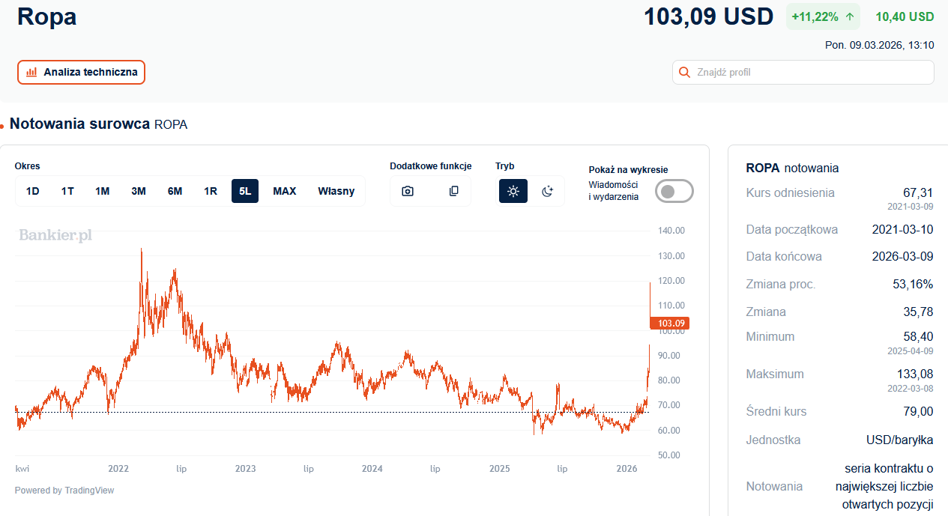Select the 3M period
948x516 pixels.
pos(138,191)
